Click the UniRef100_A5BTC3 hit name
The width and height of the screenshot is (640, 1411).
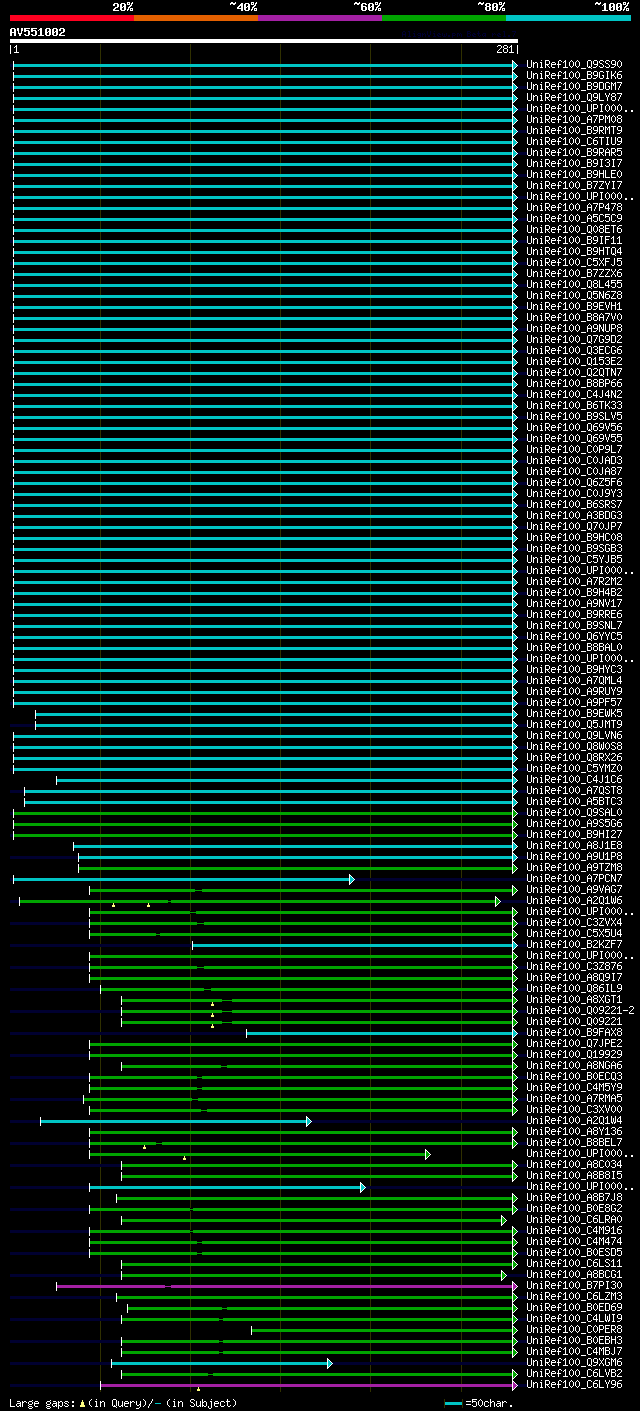[574, 802]
